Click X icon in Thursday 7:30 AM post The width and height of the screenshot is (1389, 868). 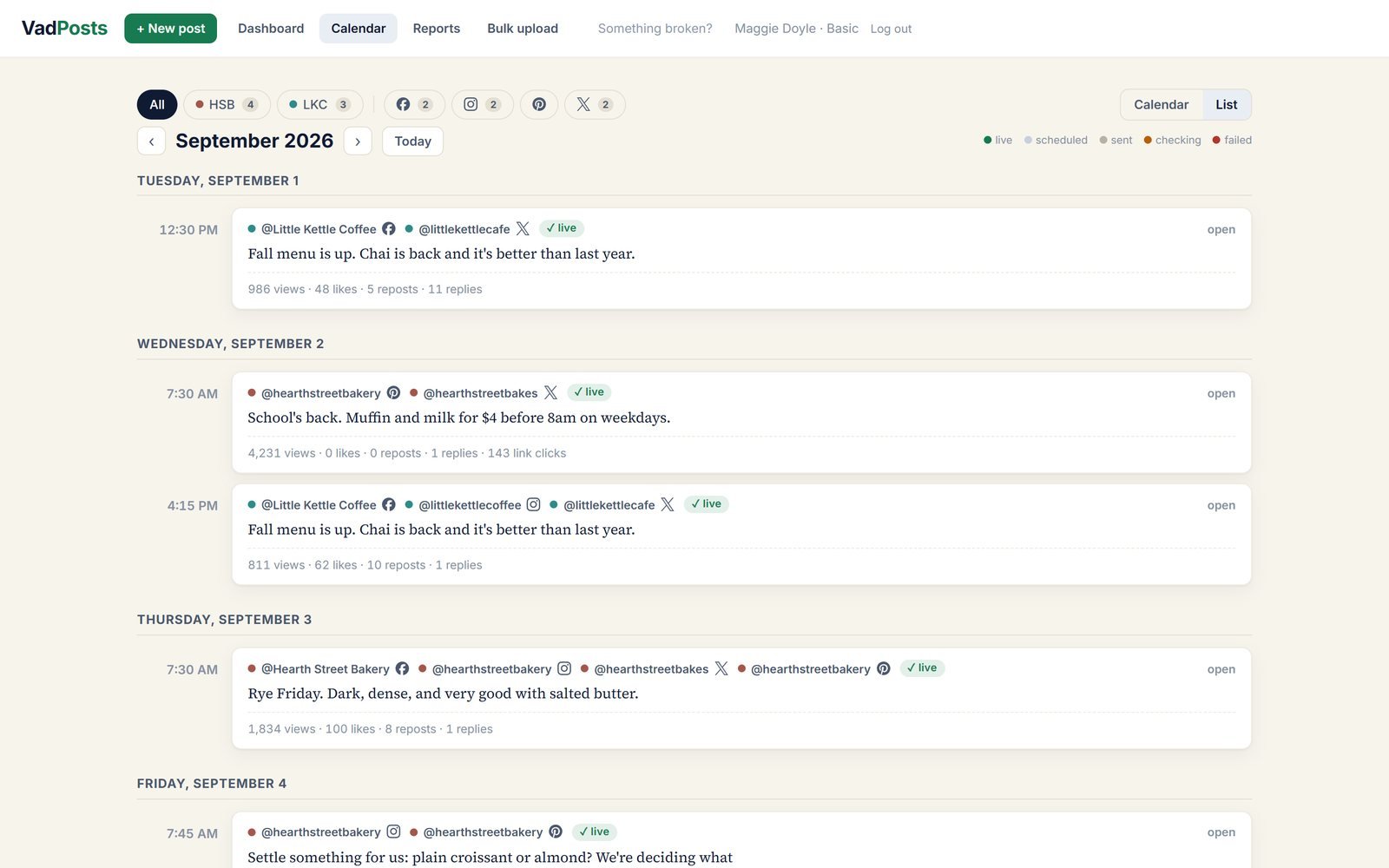tap(721, 669)
